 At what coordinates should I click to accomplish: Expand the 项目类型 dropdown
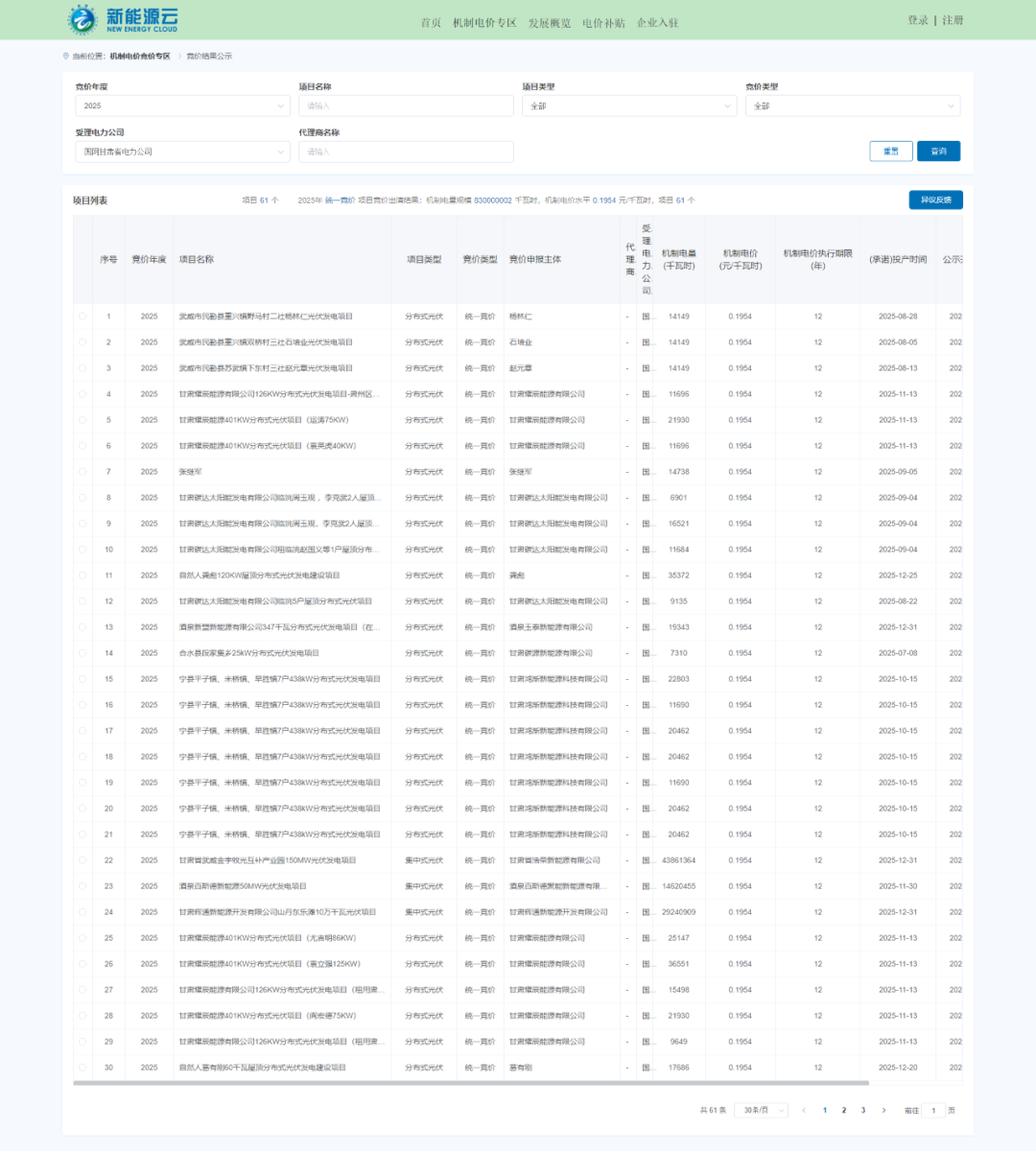click(x=629, y=106)
